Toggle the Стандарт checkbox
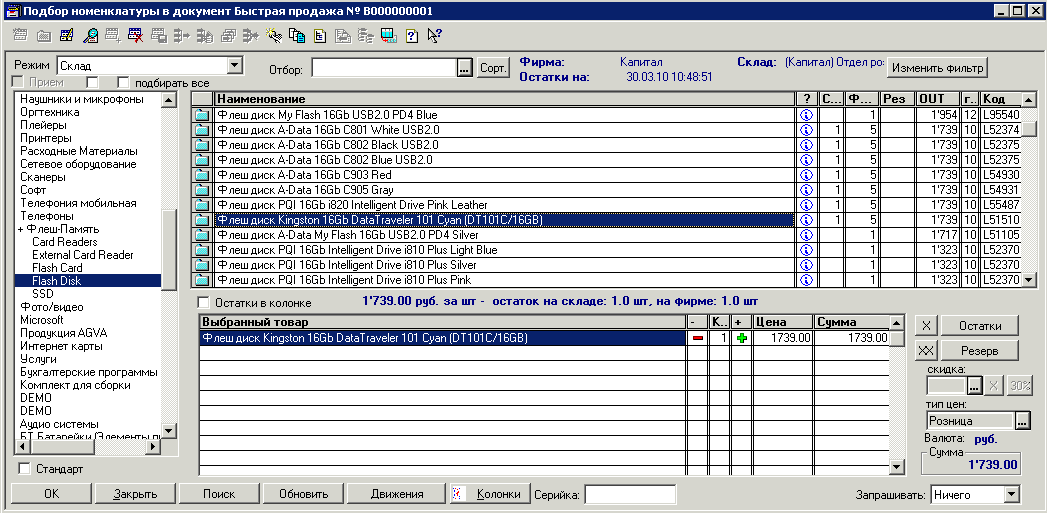 tap(25, 469)
